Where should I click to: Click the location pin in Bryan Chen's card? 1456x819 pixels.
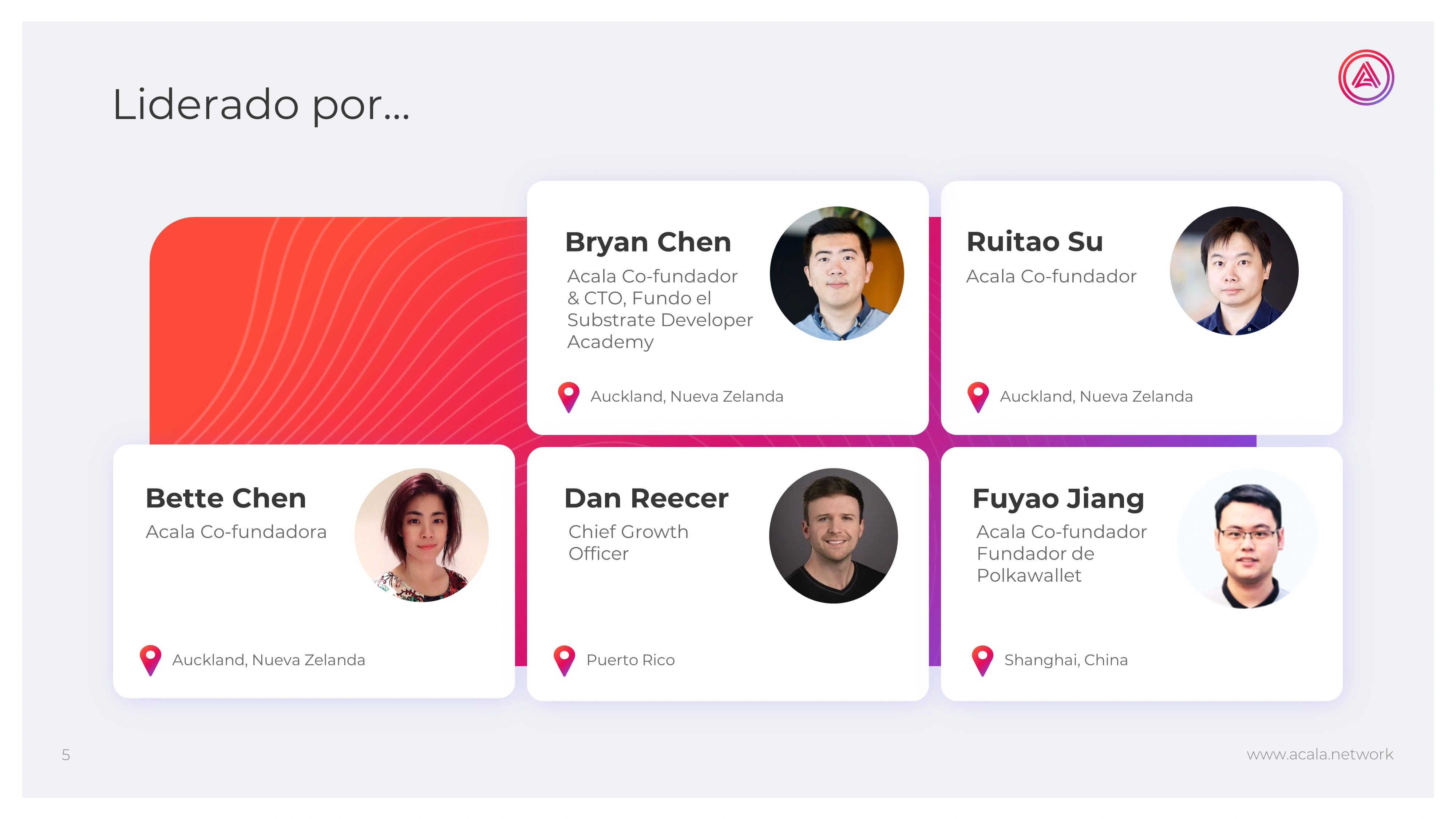(569, 396)
